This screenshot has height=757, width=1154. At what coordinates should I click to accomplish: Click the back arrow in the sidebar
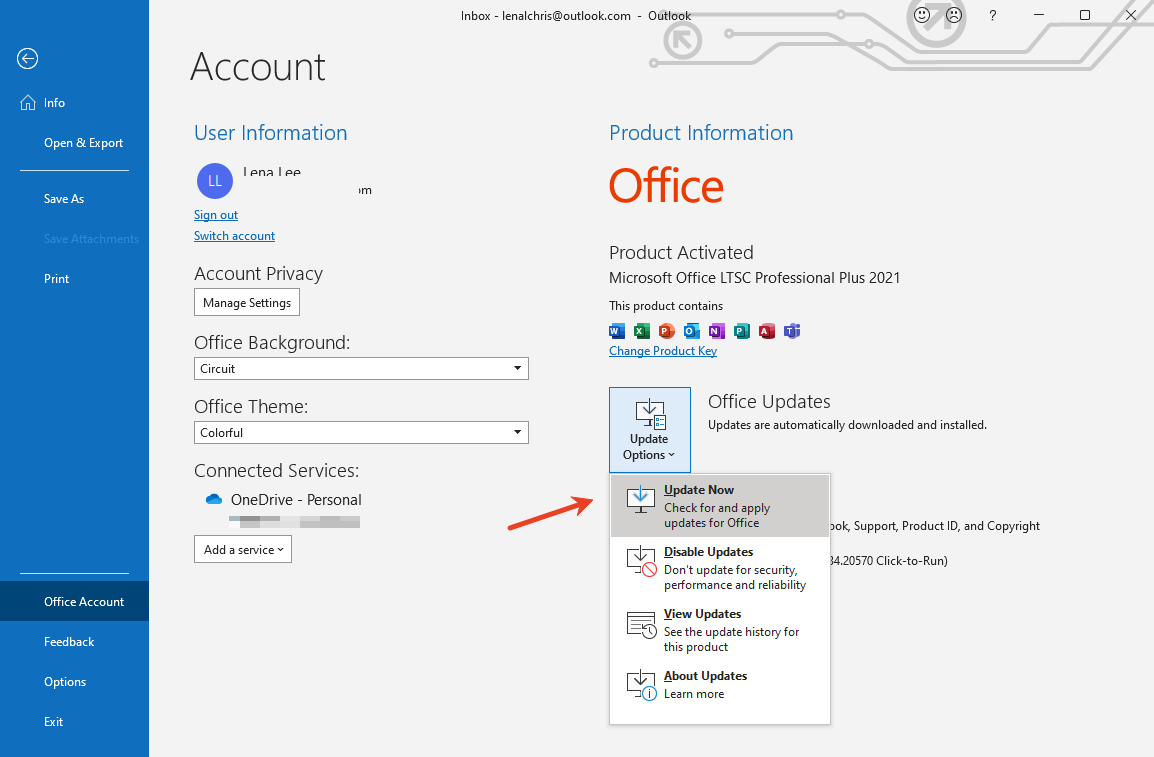click(27, 59)
